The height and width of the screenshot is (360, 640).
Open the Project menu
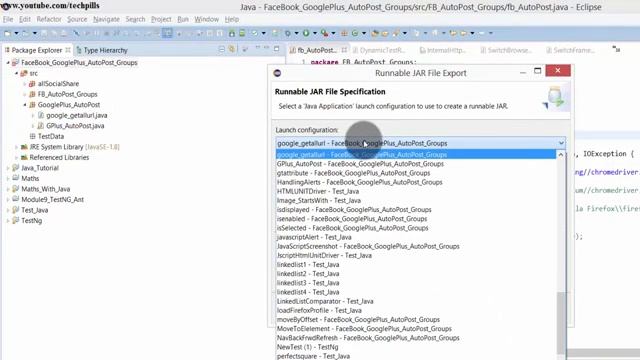[161, 19]
